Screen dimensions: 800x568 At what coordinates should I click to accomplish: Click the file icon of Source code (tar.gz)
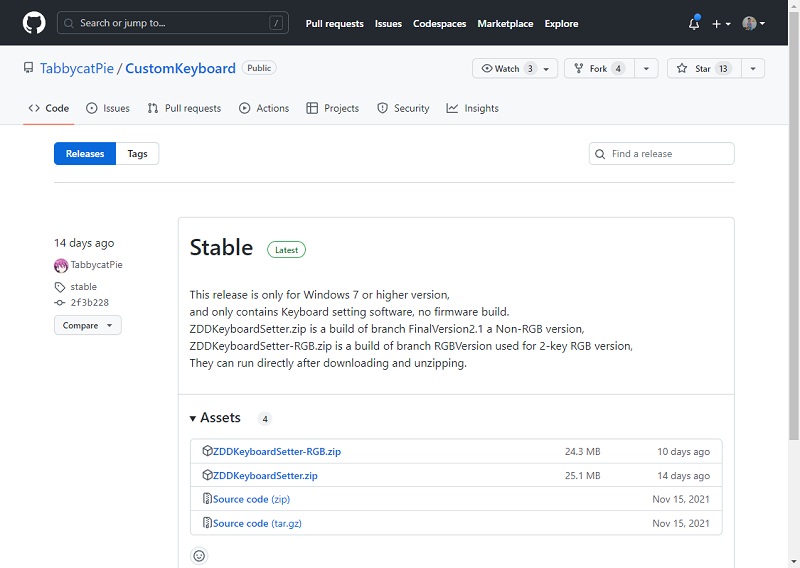click(x=207, y=523)
